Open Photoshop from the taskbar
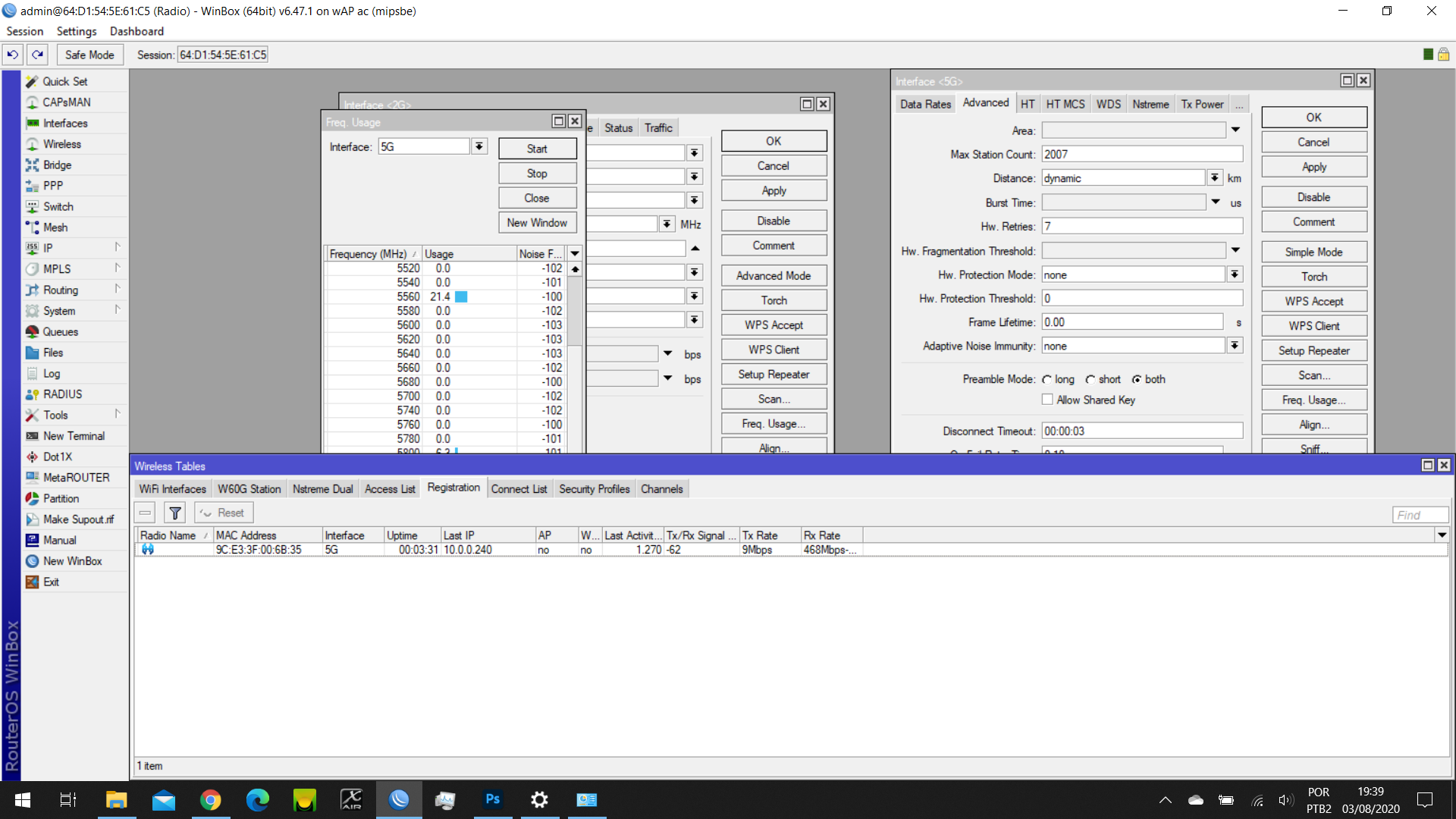 493,800
